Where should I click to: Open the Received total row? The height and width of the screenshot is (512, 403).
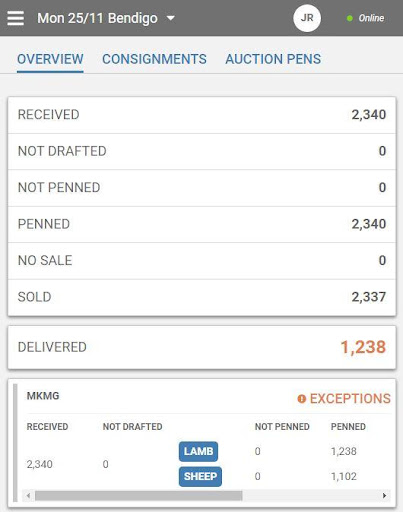(x=202, y=115)
